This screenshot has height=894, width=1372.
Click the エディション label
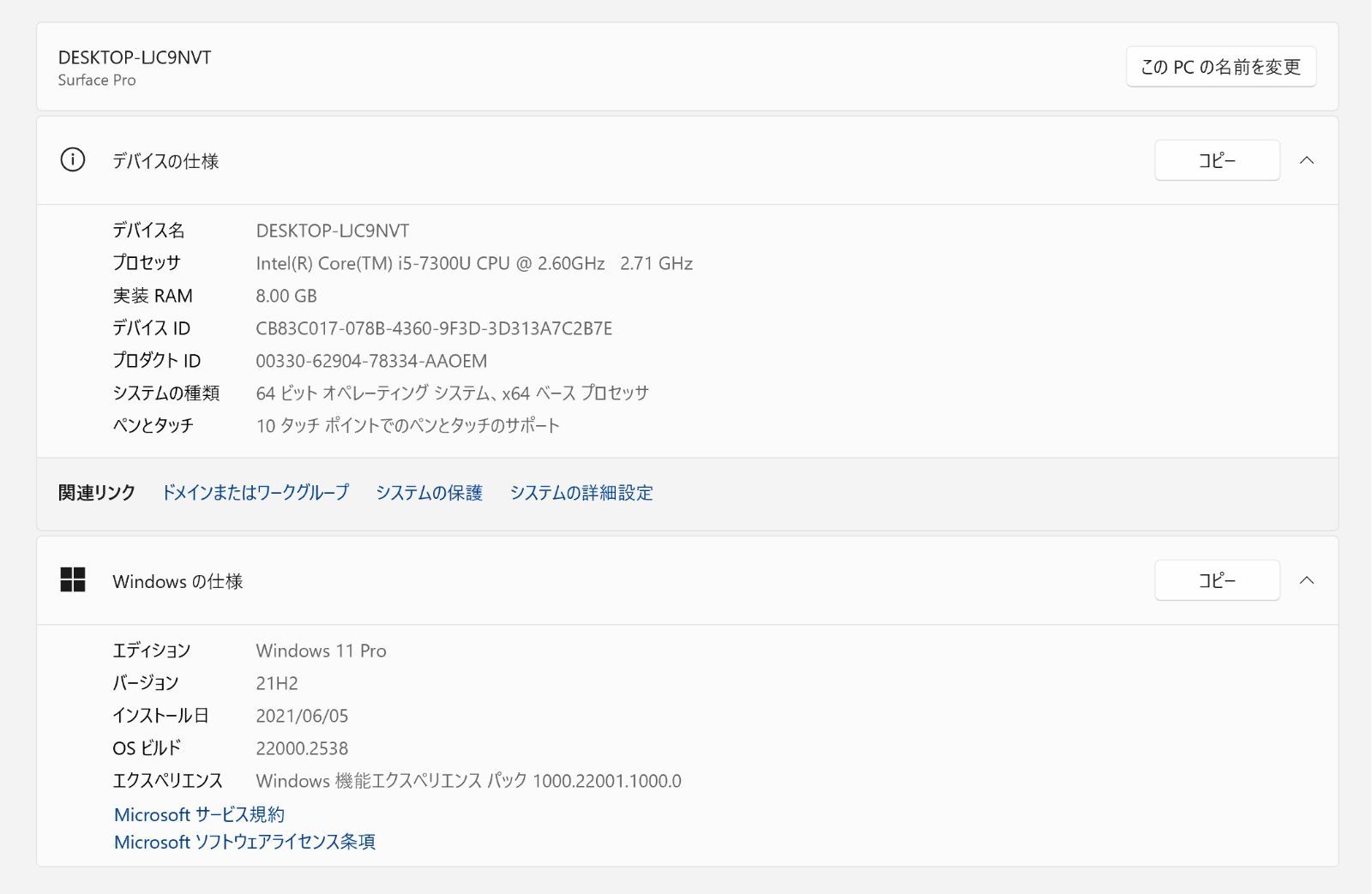151,651
